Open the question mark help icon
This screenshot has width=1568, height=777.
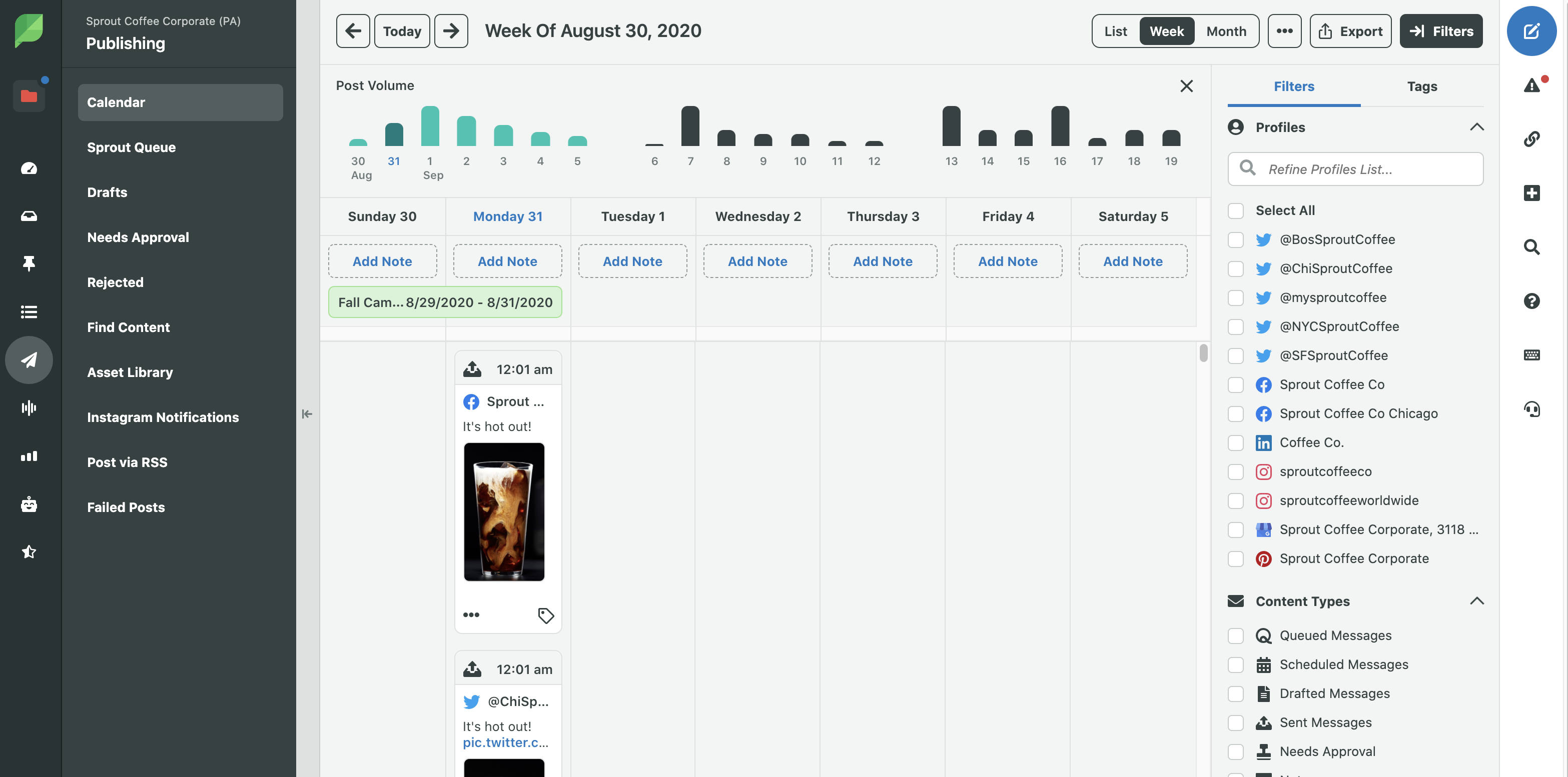(x=1531, y=300)
